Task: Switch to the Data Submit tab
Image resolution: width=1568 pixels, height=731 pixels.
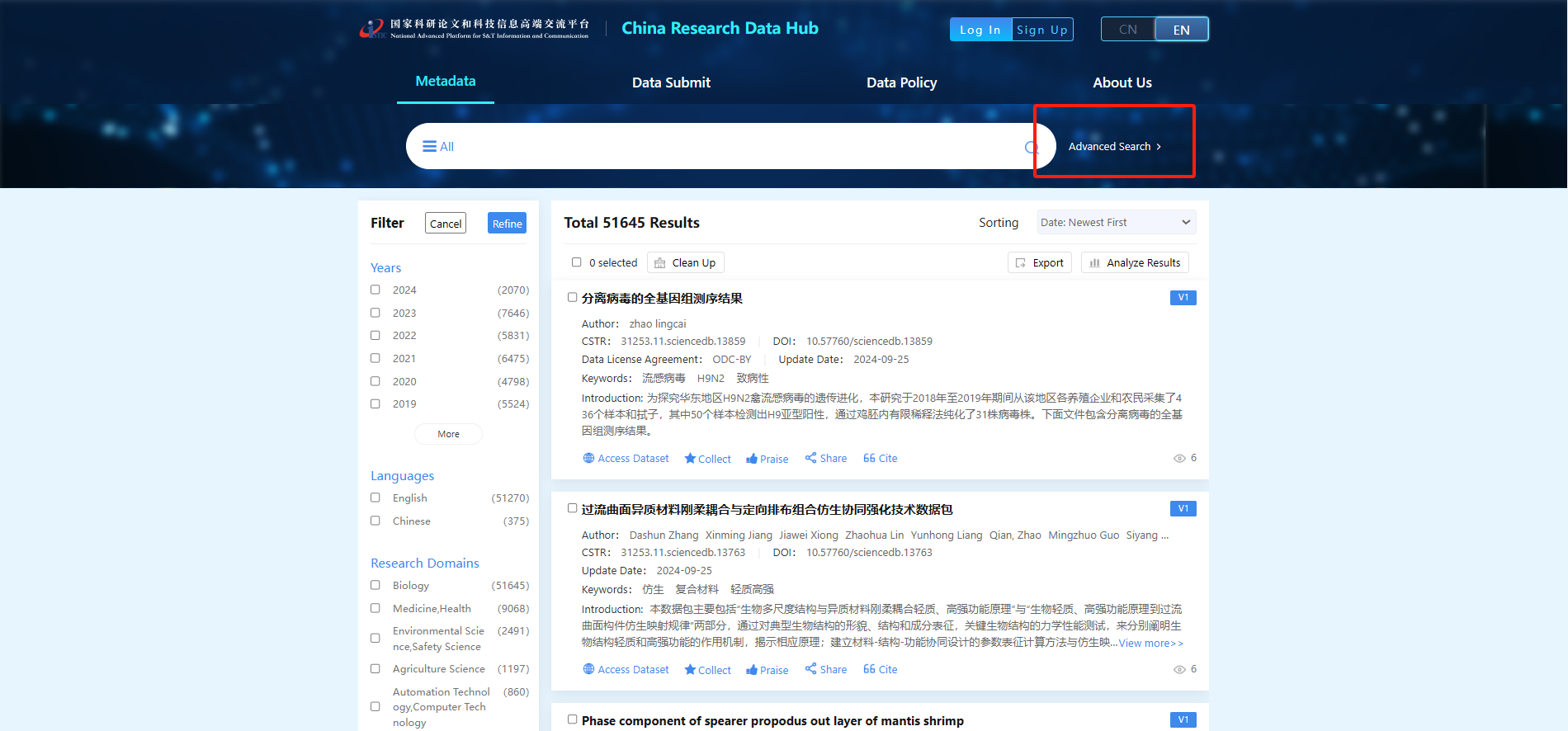Action: tap(671, 83)
